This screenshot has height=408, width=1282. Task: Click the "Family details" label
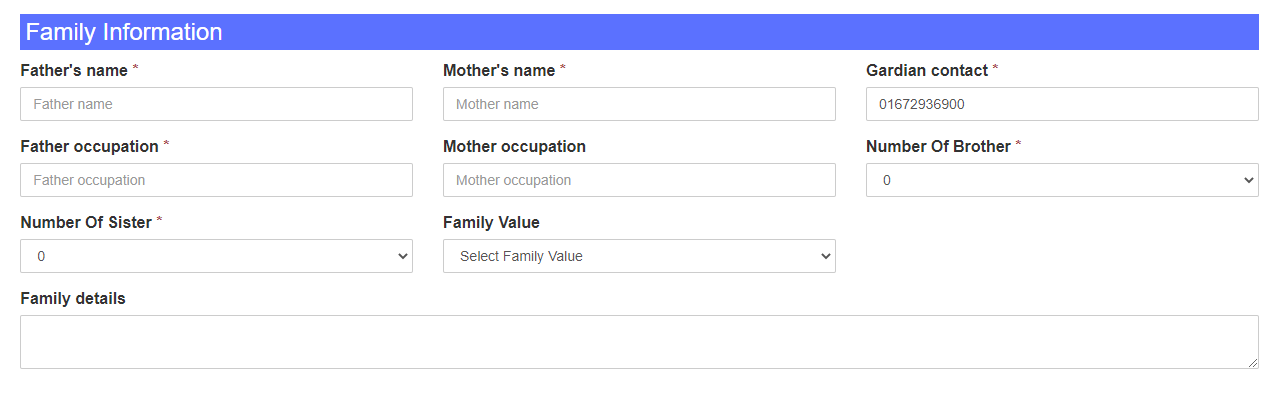73,298
